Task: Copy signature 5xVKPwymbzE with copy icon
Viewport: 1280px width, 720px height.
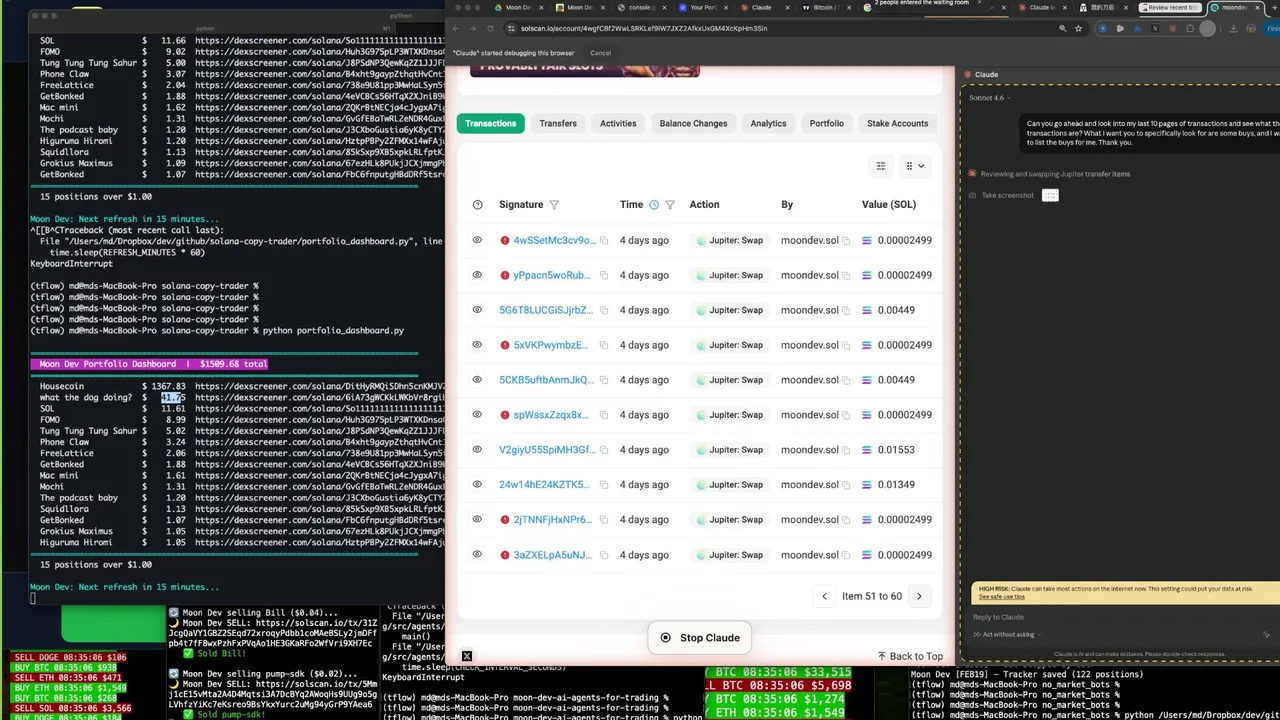Action: coord(604,346)
